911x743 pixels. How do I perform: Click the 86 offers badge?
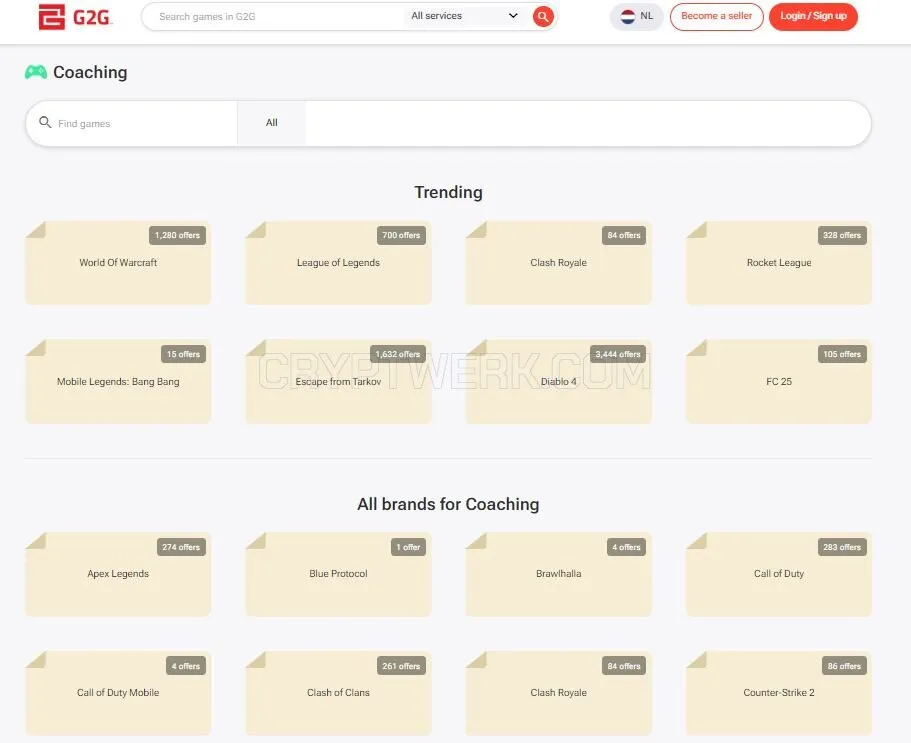coord(844,666)
